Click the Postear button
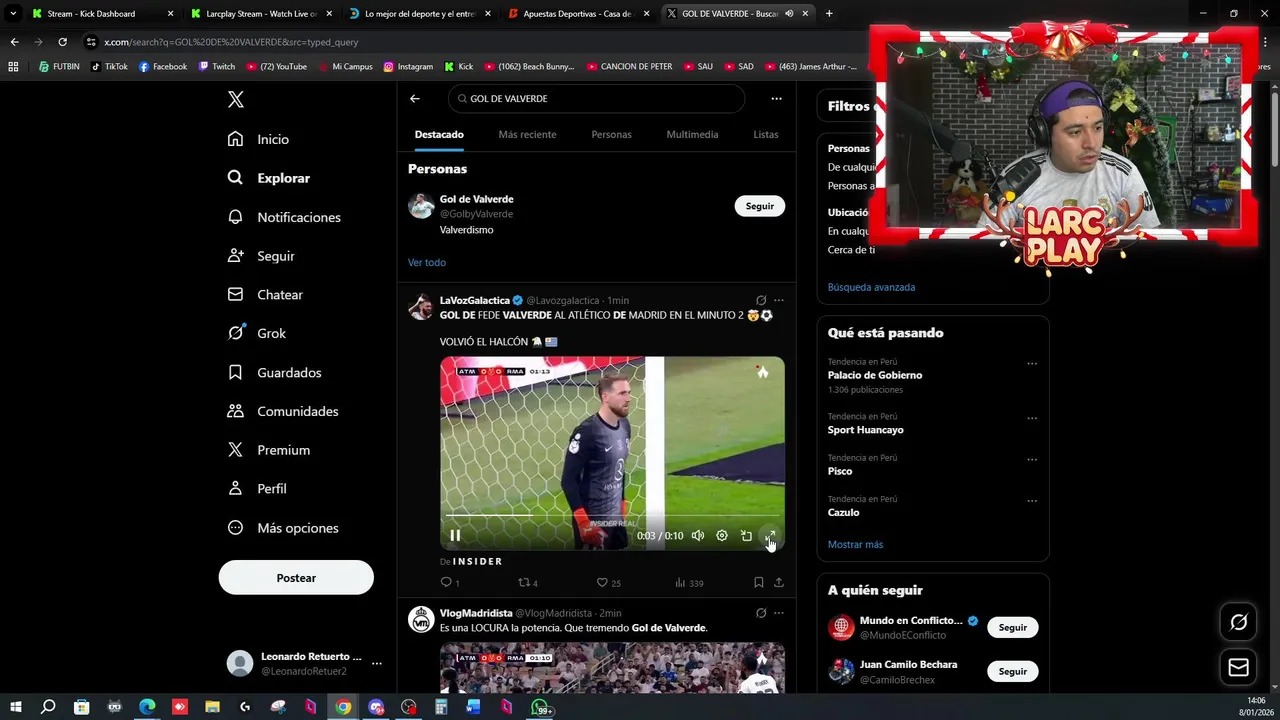The height and width of the screenshot is (720, 1280). pyautogui.click(x=296, y=578)
